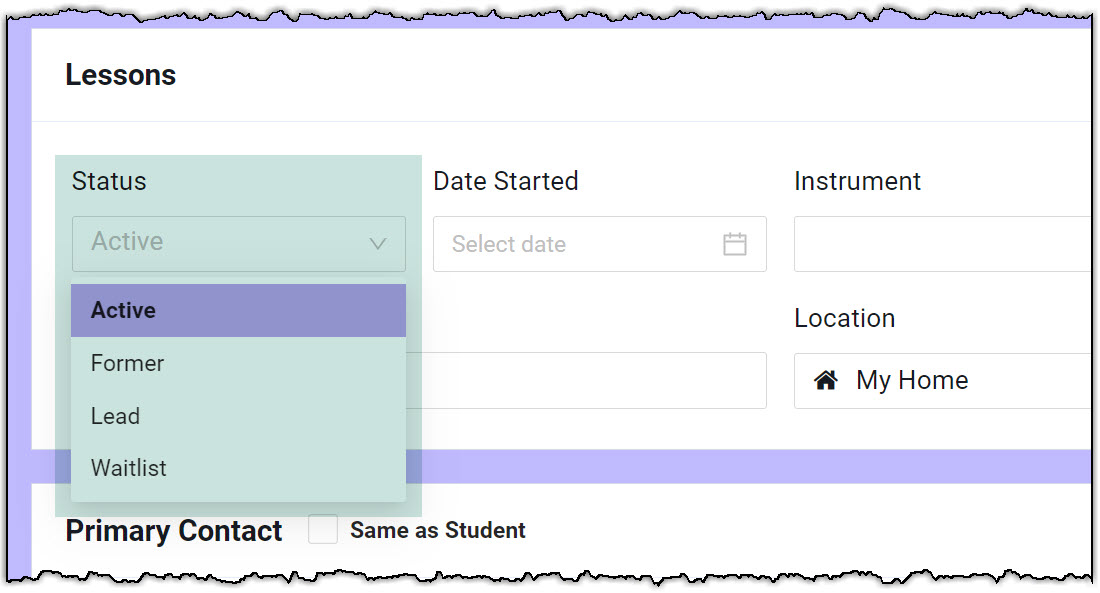The height and width of the screenshot is (593, 1100).
Task: Click the Same as Student label text
Action: 438,531
